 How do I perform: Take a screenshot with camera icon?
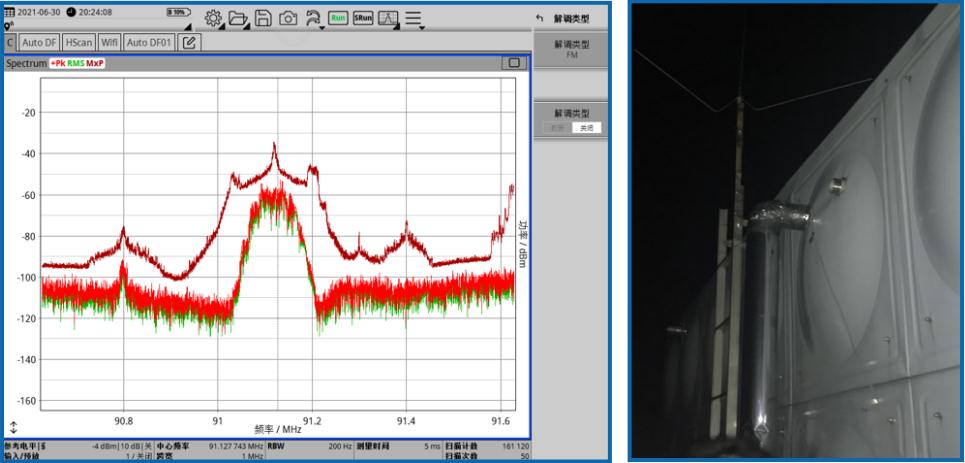pyautogui.click(x=288, y=18)
